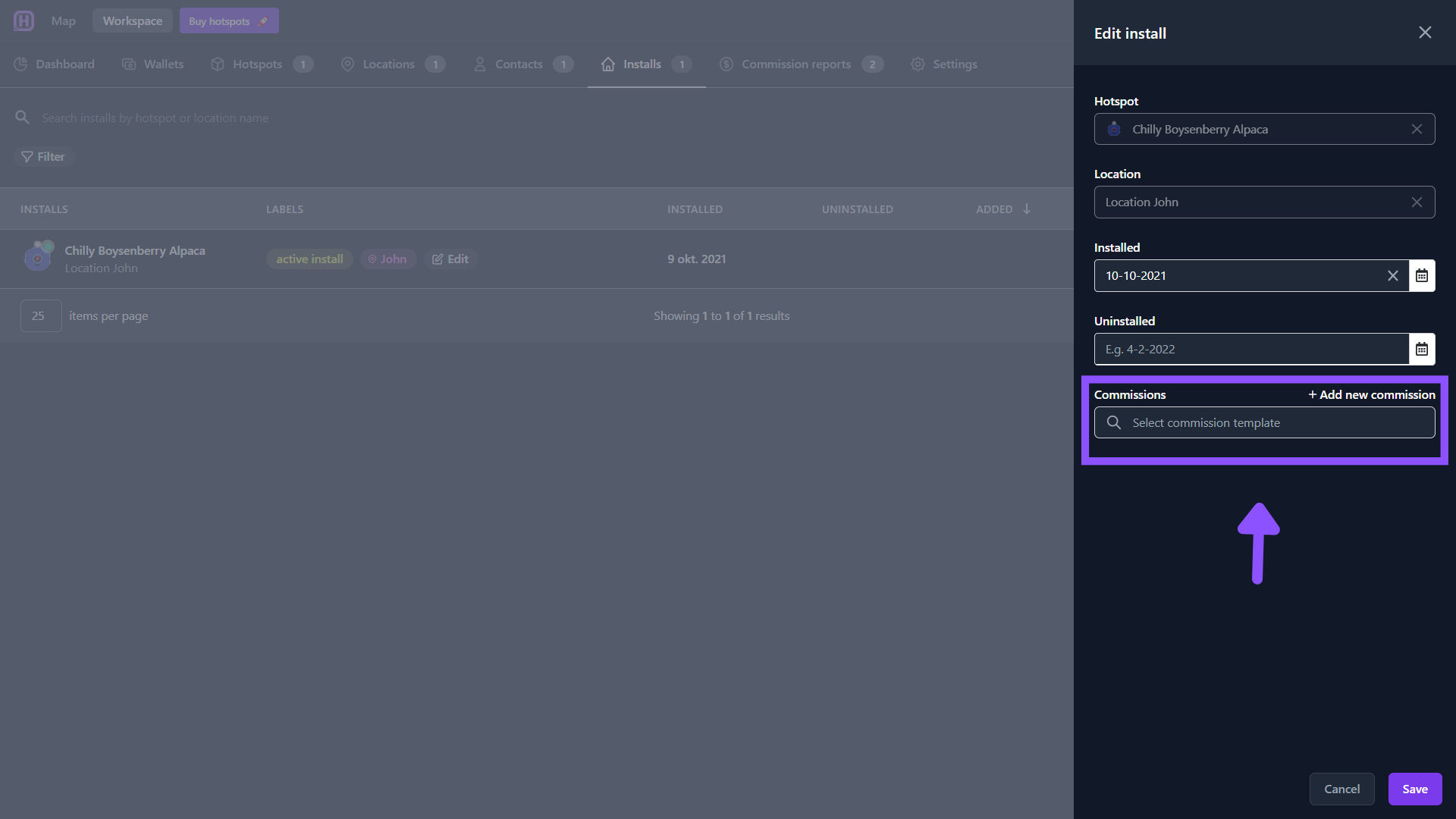Open the Uninstalled date calendar picker

coord(1422,350)
